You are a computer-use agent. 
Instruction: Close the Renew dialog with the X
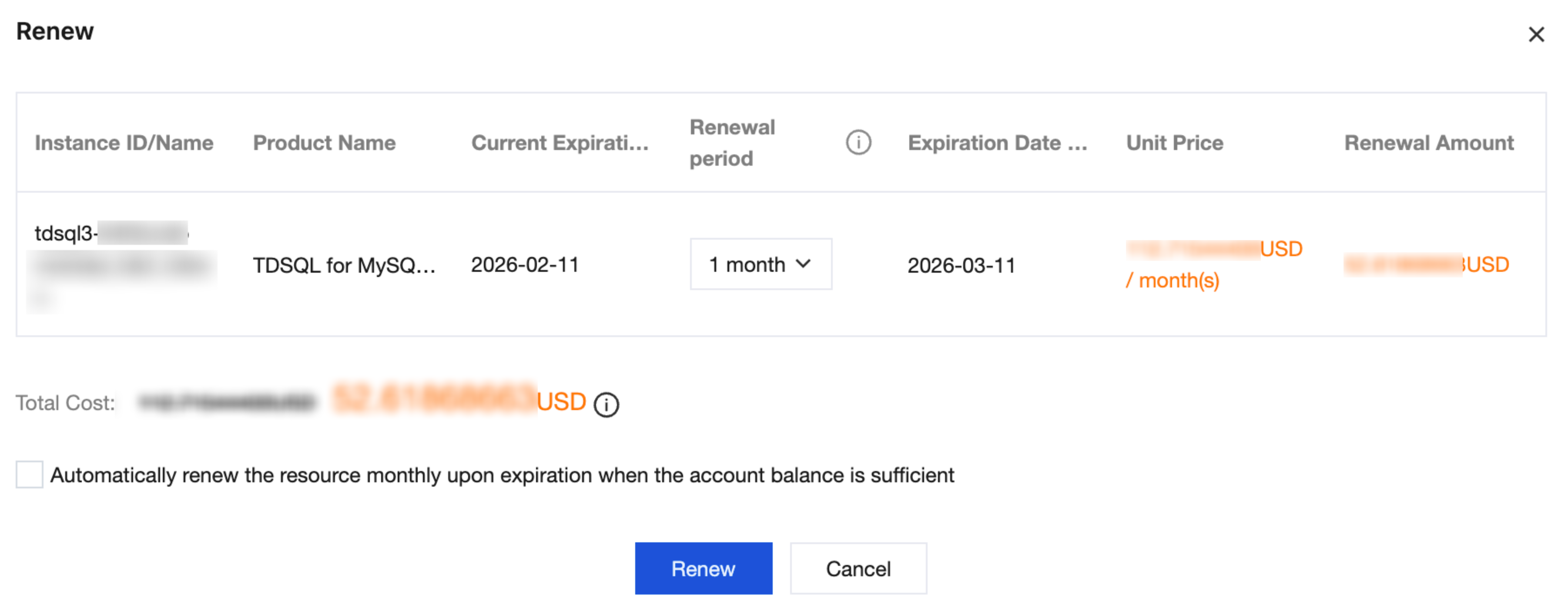tap(1536, 35)
